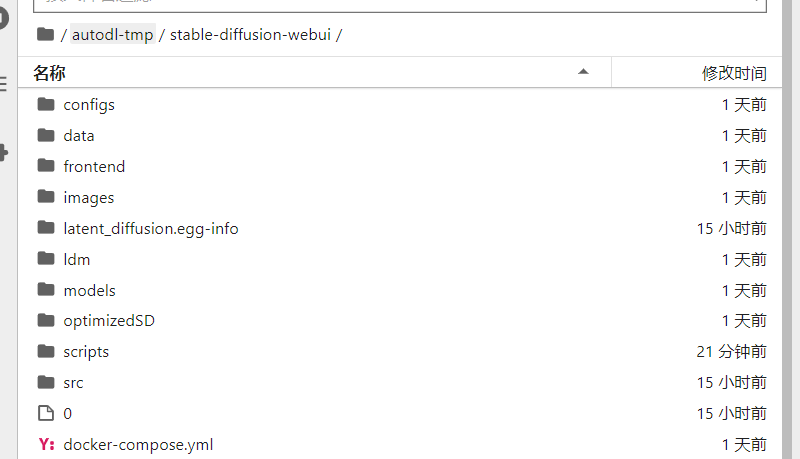Click the docker-compose.yml YAML file icon
Image resolution: width=800 pixels, height=459 pixels.
click(x=45, y=445)
